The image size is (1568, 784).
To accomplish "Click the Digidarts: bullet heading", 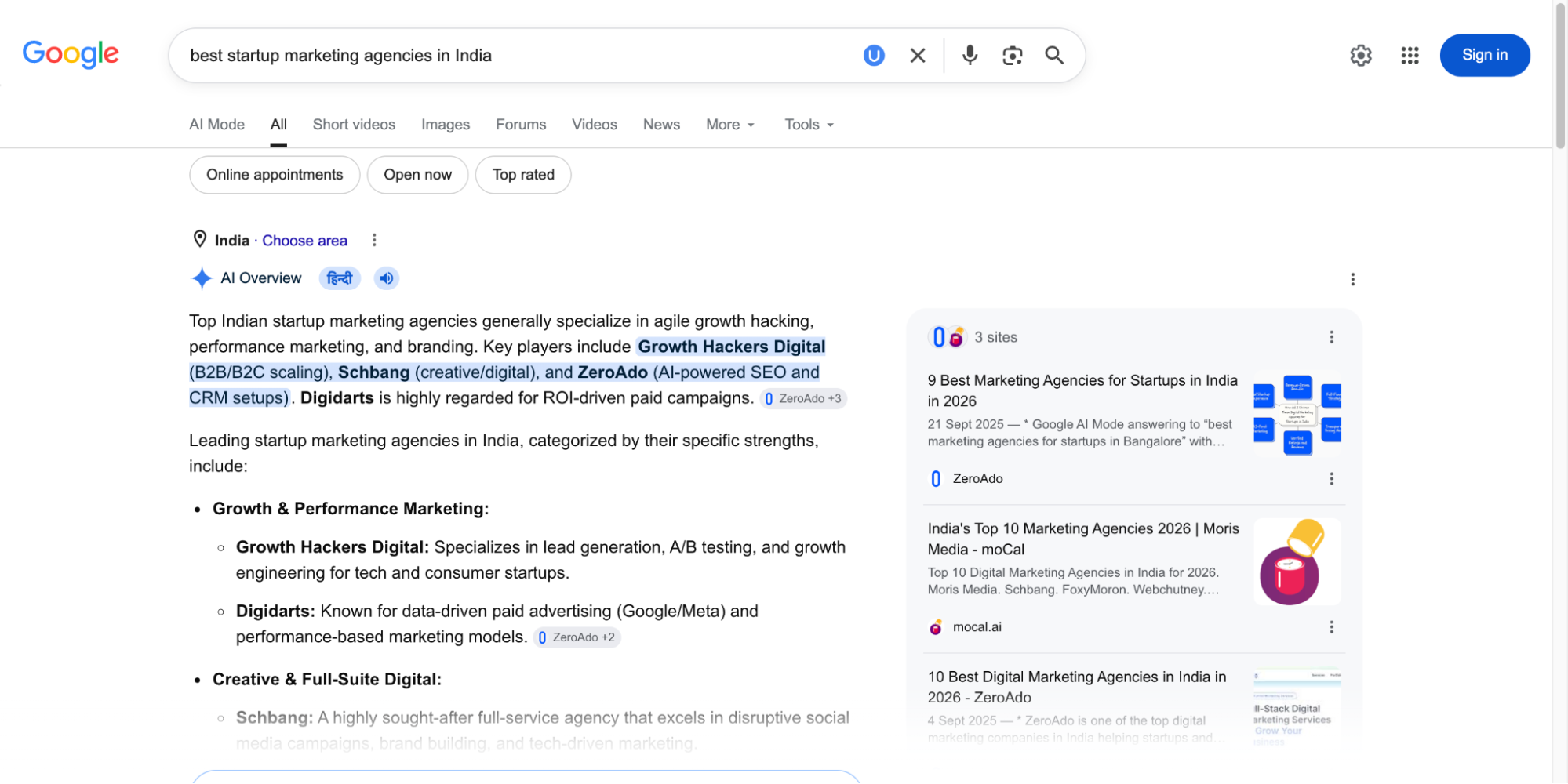I will tap(275, 611).
